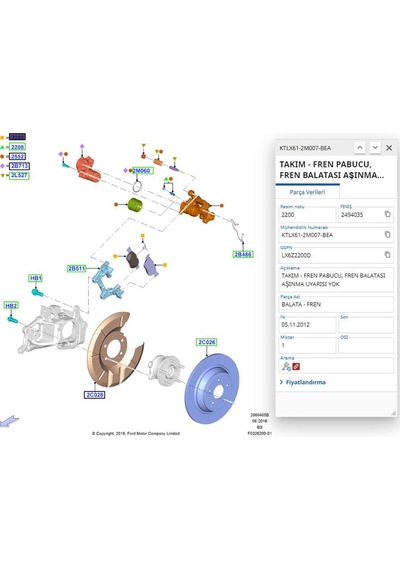Select the 2C026 brake disc callout
Viewport: 400px width, 570px height.
[x=207, y=342]
